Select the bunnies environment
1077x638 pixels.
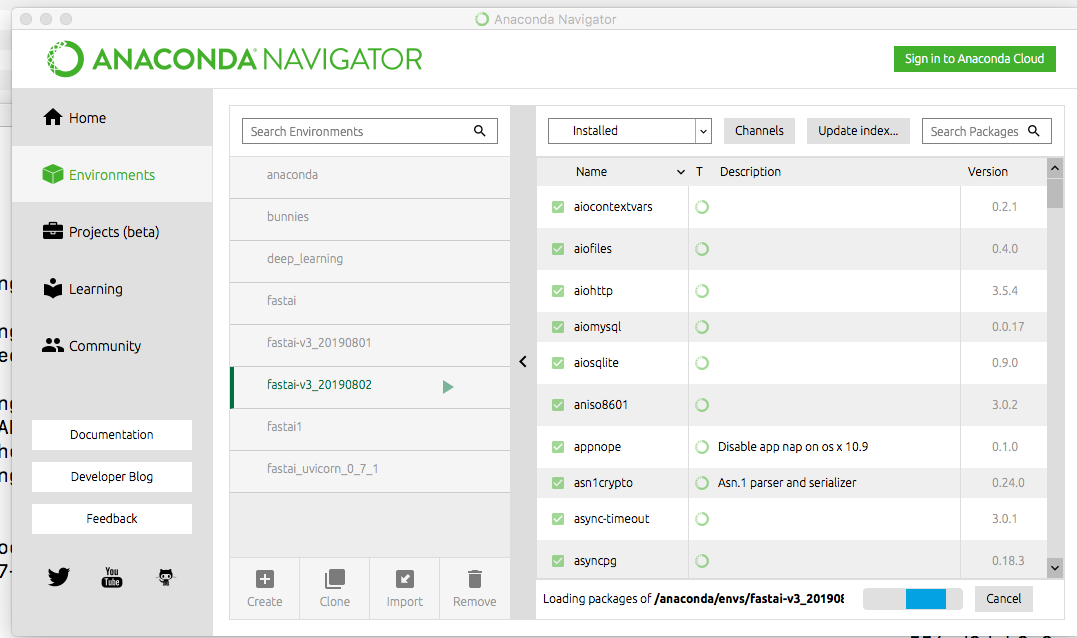click(x=370, y=219)
